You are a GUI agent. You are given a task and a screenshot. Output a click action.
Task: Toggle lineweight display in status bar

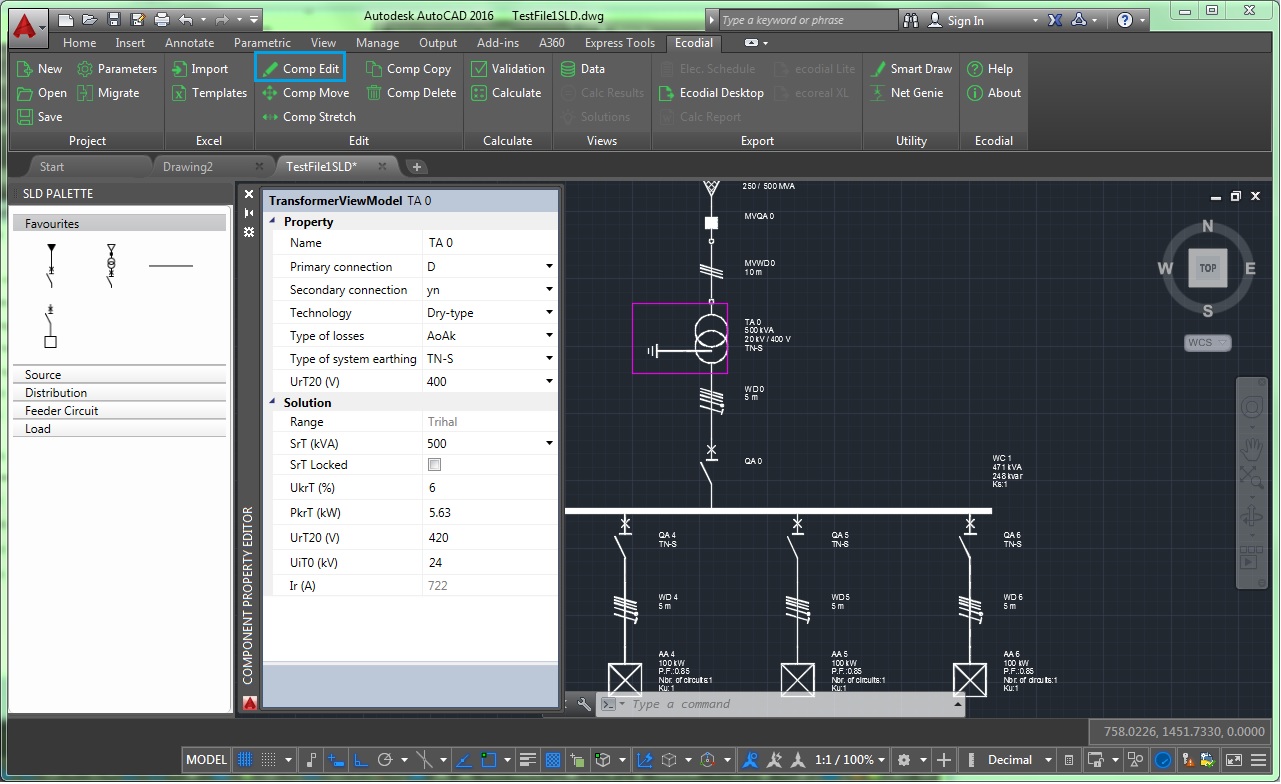pos(529,760)
